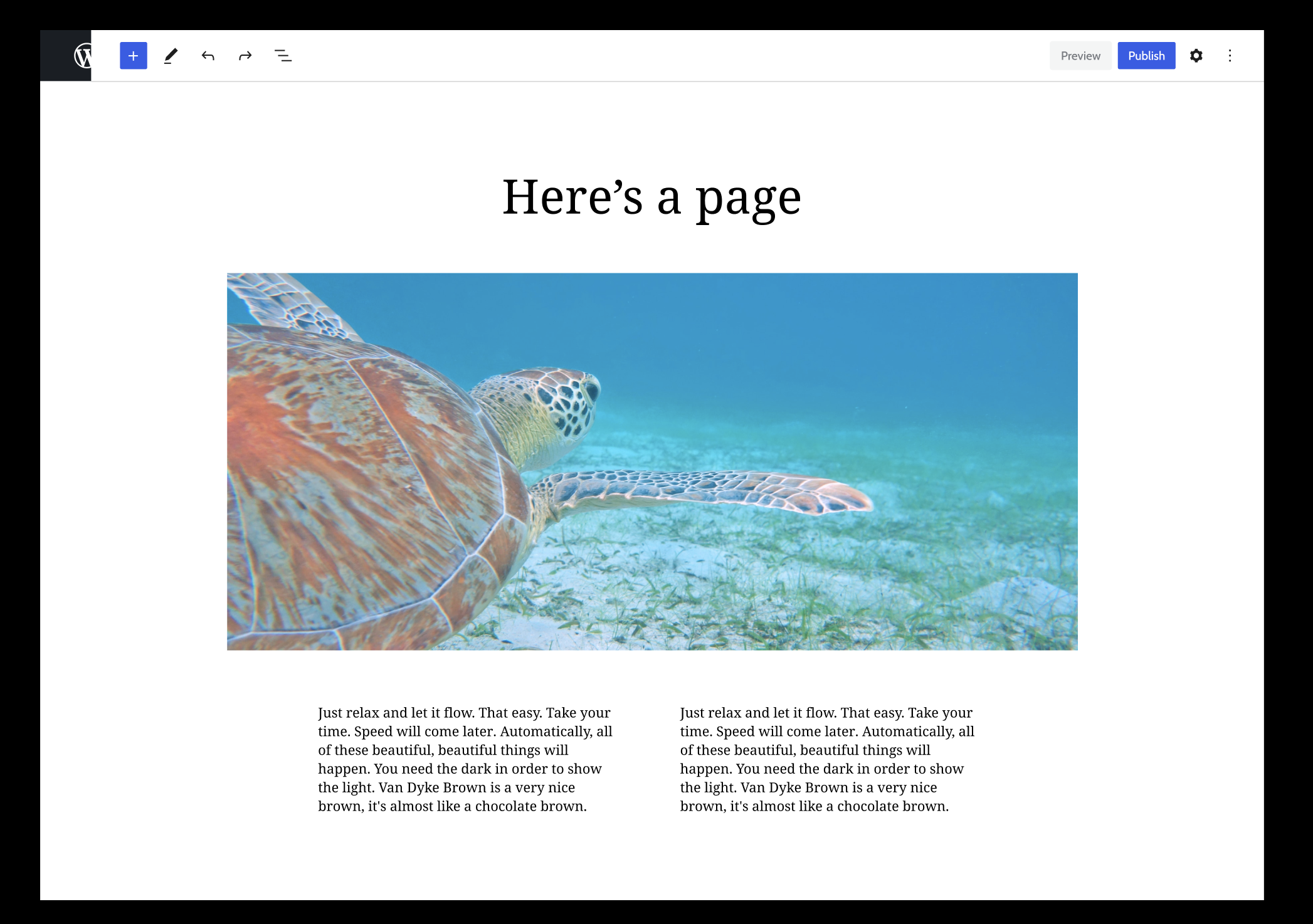
Task: Open the Tools pencil menu
Action: point(171,56)
